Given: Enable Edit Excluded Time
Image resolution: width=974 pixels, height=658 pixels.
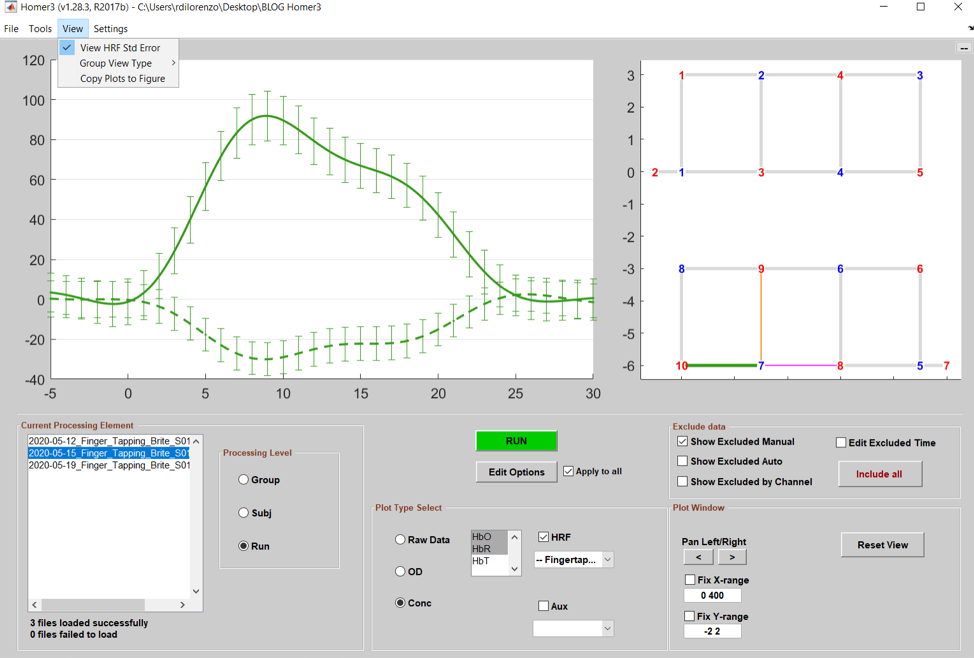Looking at the screenshot, I should pyautogui.click(x=840, y=442).
